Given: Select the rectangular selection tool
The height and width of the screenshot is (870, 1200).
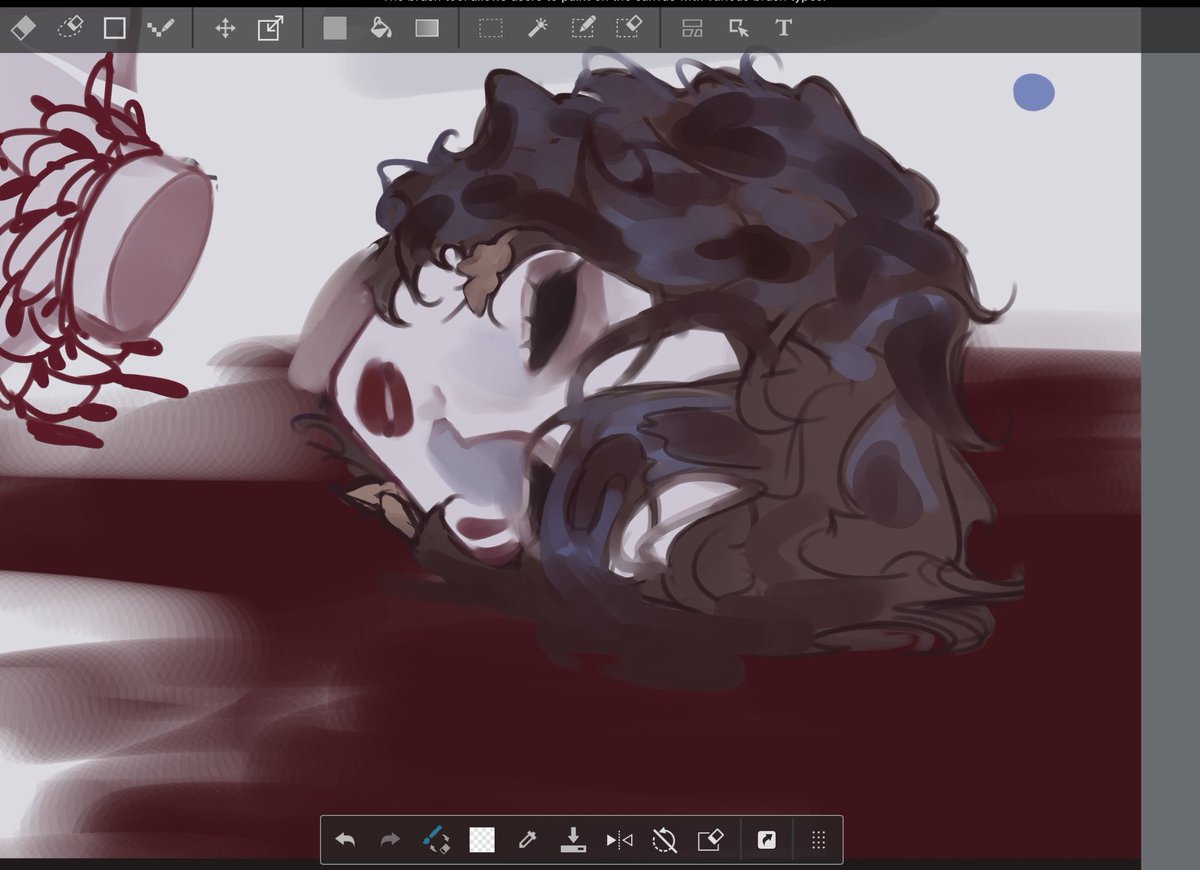Looking at the screenshot, I should (x=490, y=28).
